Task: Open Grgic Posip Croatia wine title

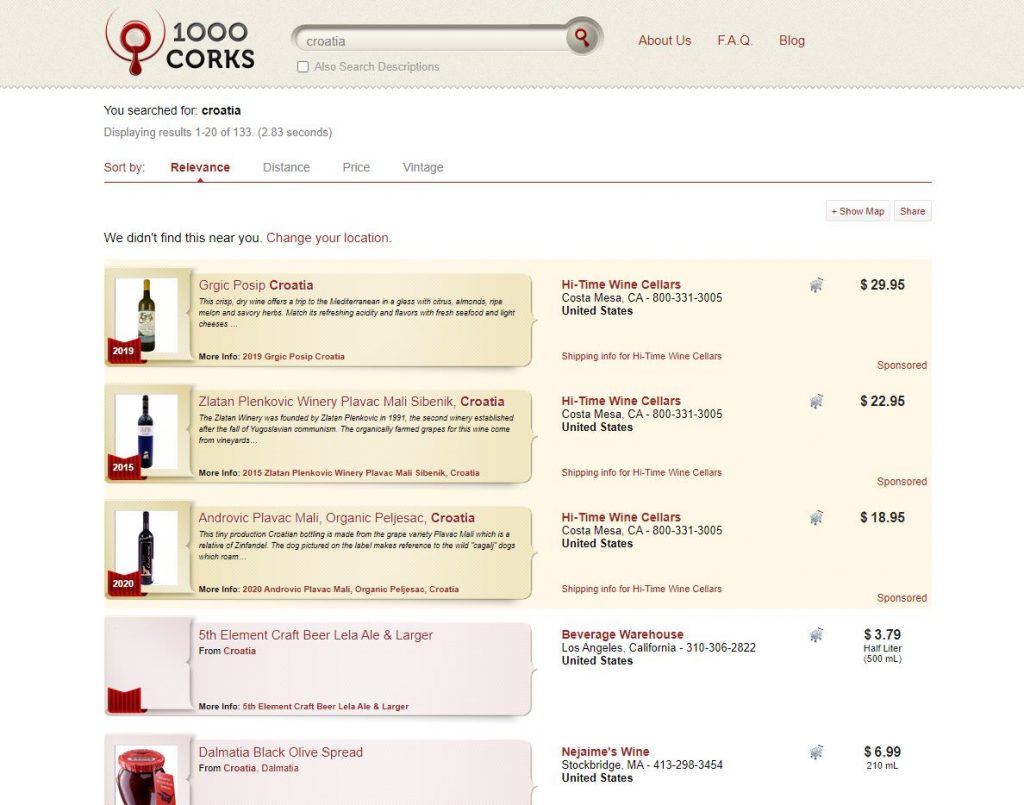Action: coord(256,285)
